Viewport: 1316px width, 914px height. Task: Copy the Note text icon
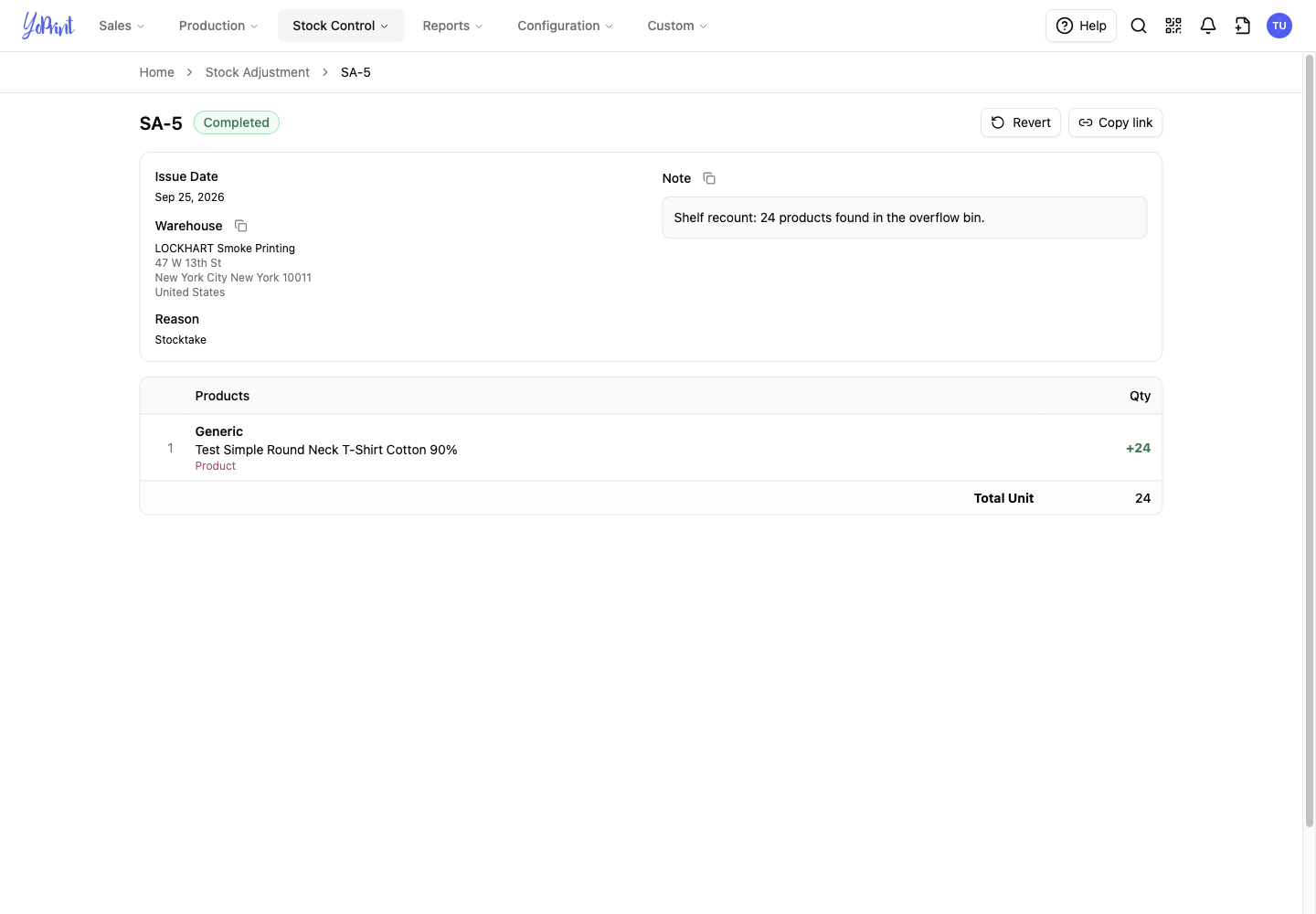pos(709,178)
